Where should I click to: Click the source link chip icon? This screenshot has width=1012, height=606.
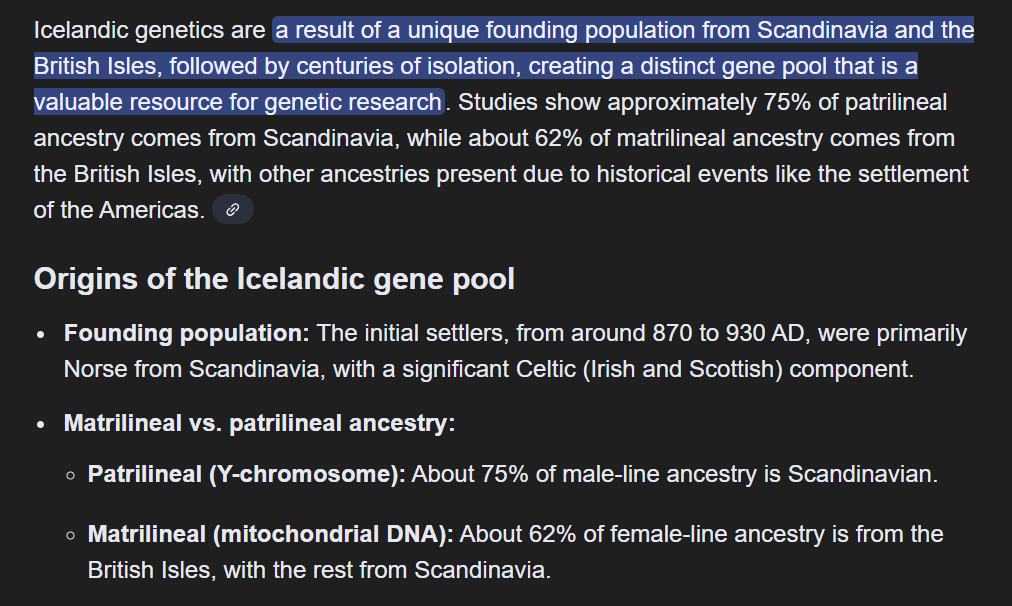(233, 210)
